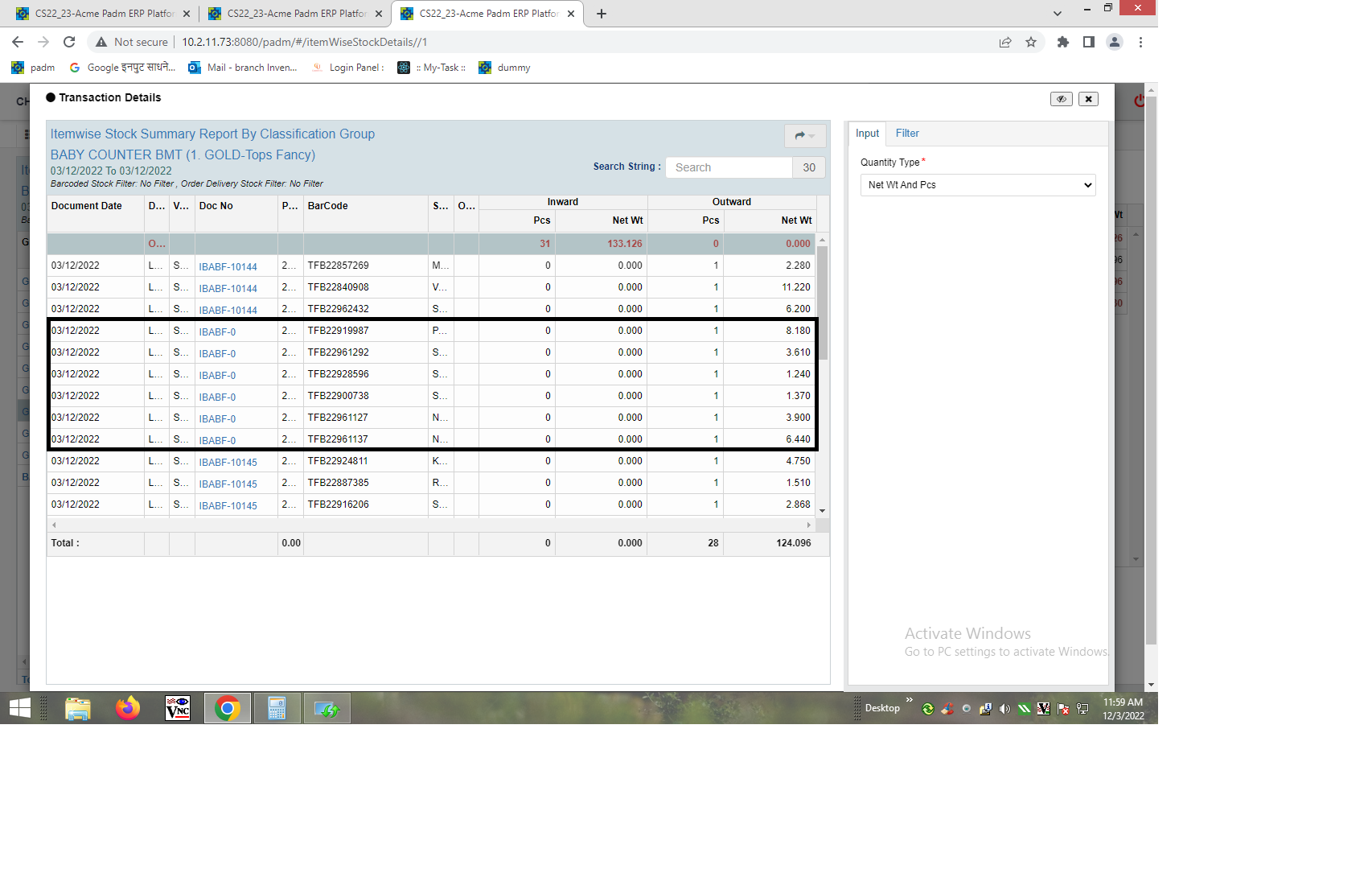Open IBABF-10144 link for barcode TFB22857269
This screenshot has height=869, width=1372.
coord(228,267)
